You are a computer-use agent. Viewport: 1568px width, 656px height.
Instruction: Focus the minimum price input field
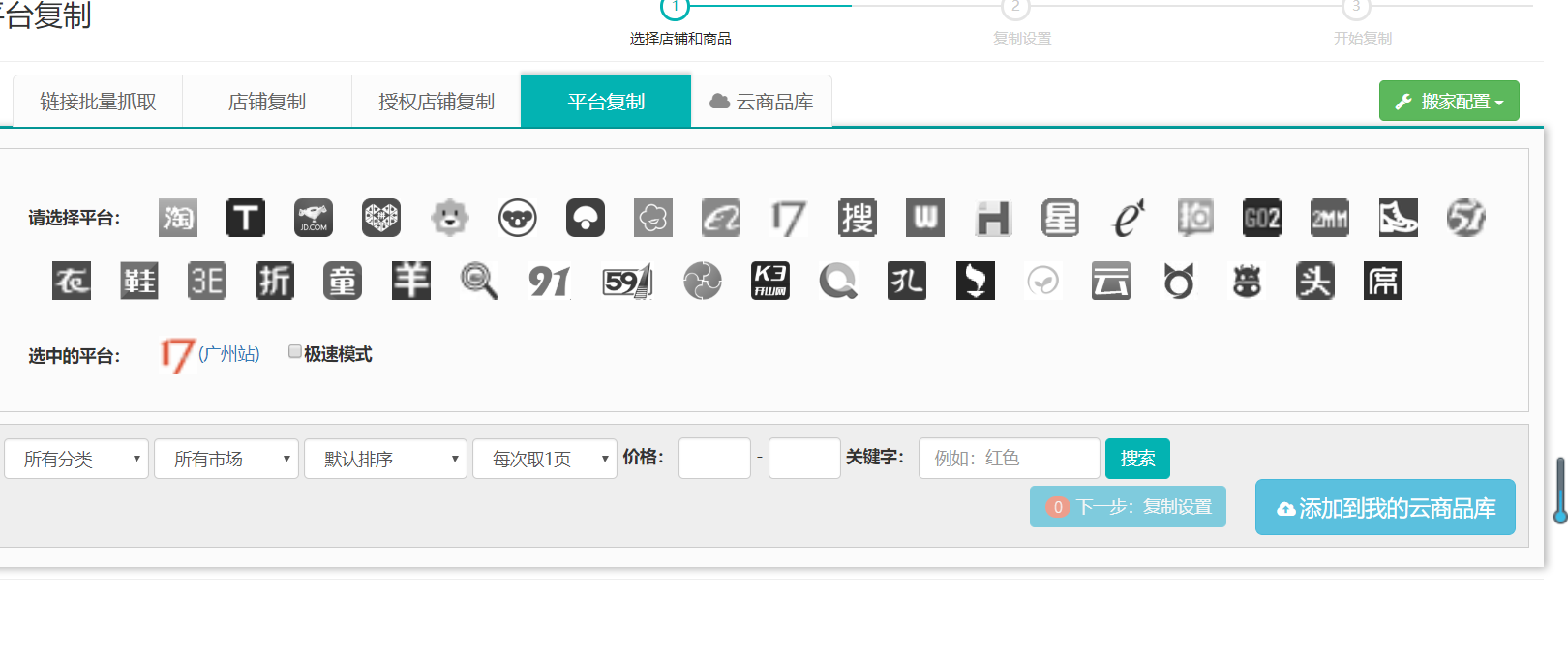pos(714,459)
